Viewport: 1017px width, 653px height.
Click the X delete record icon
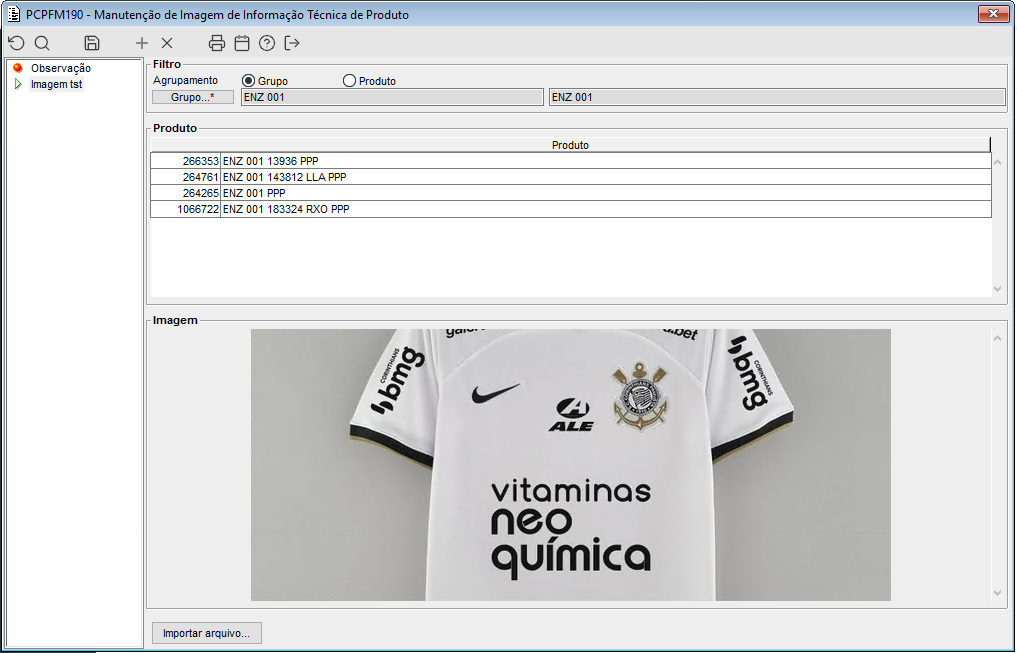[167, 43]
